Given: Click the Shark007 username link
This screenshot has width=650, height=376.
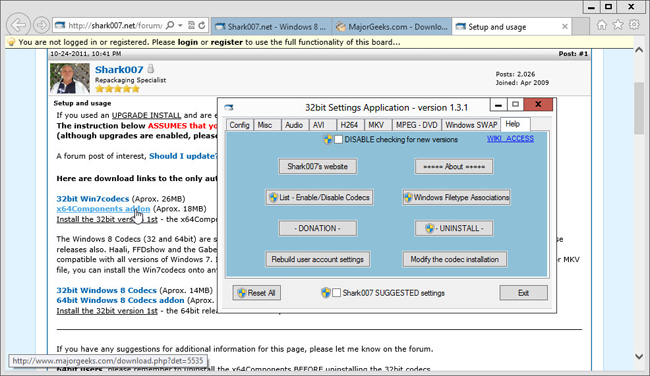Looking at the screenshot, I should coord(119,70).
